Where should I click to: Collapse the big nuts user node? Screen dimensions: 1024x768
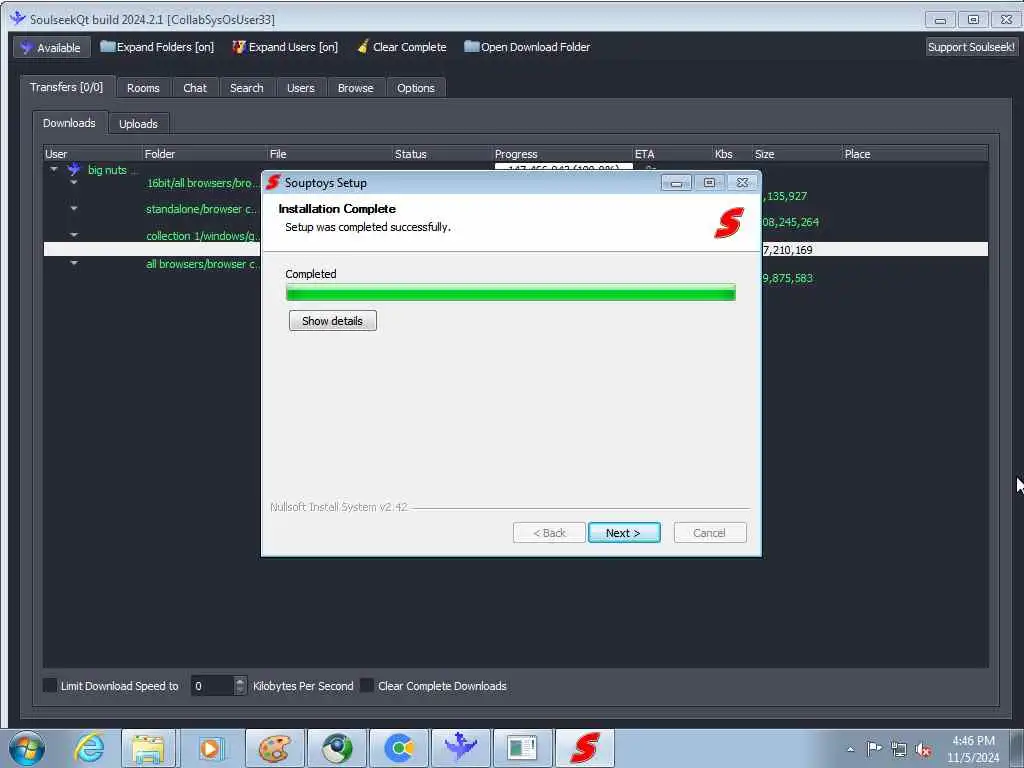coord(54,170)
